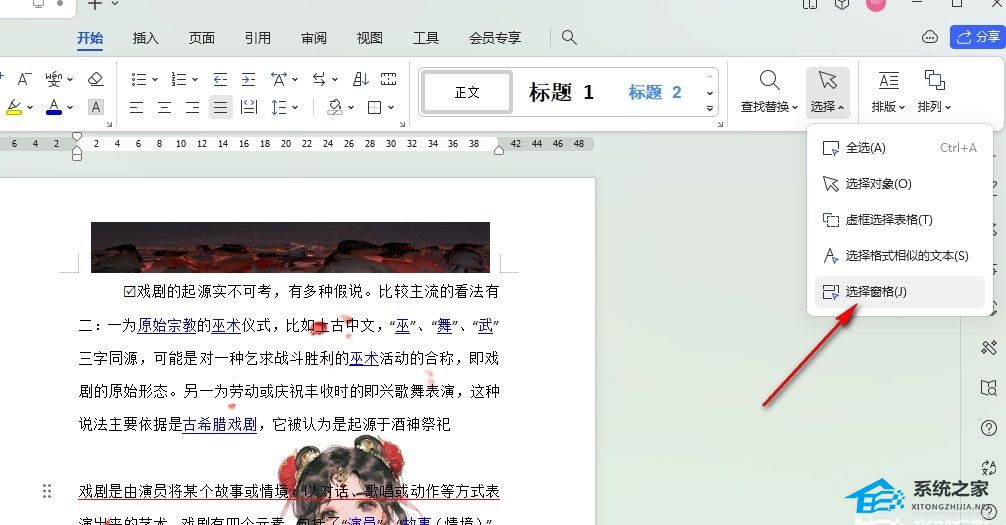Click the borders icon
Viewport: 1006px width, 525px height.
coord(375,107)
